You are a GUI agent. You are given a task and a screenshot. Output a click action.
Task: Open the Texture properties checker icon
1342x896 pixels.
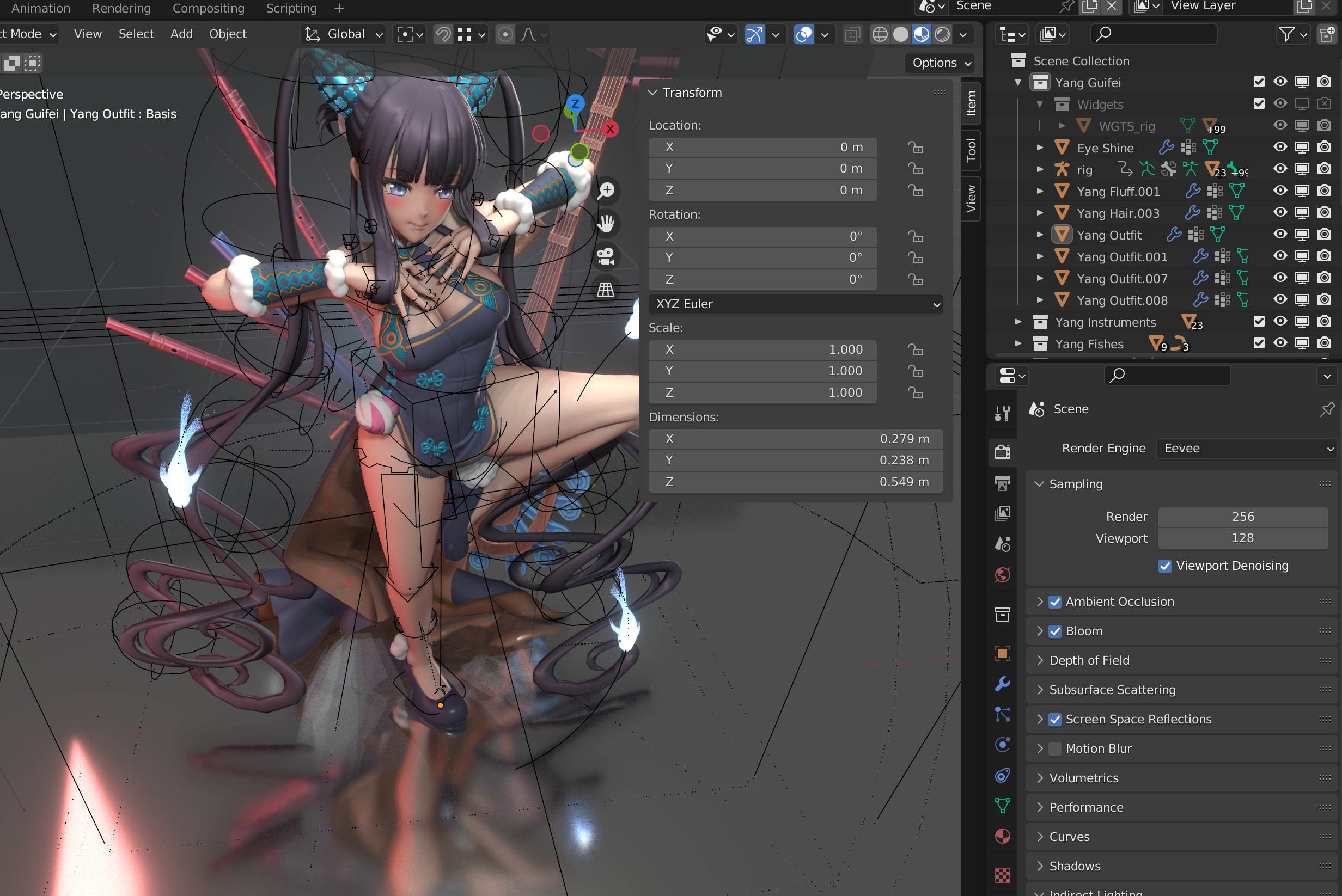click(1002, 874)
